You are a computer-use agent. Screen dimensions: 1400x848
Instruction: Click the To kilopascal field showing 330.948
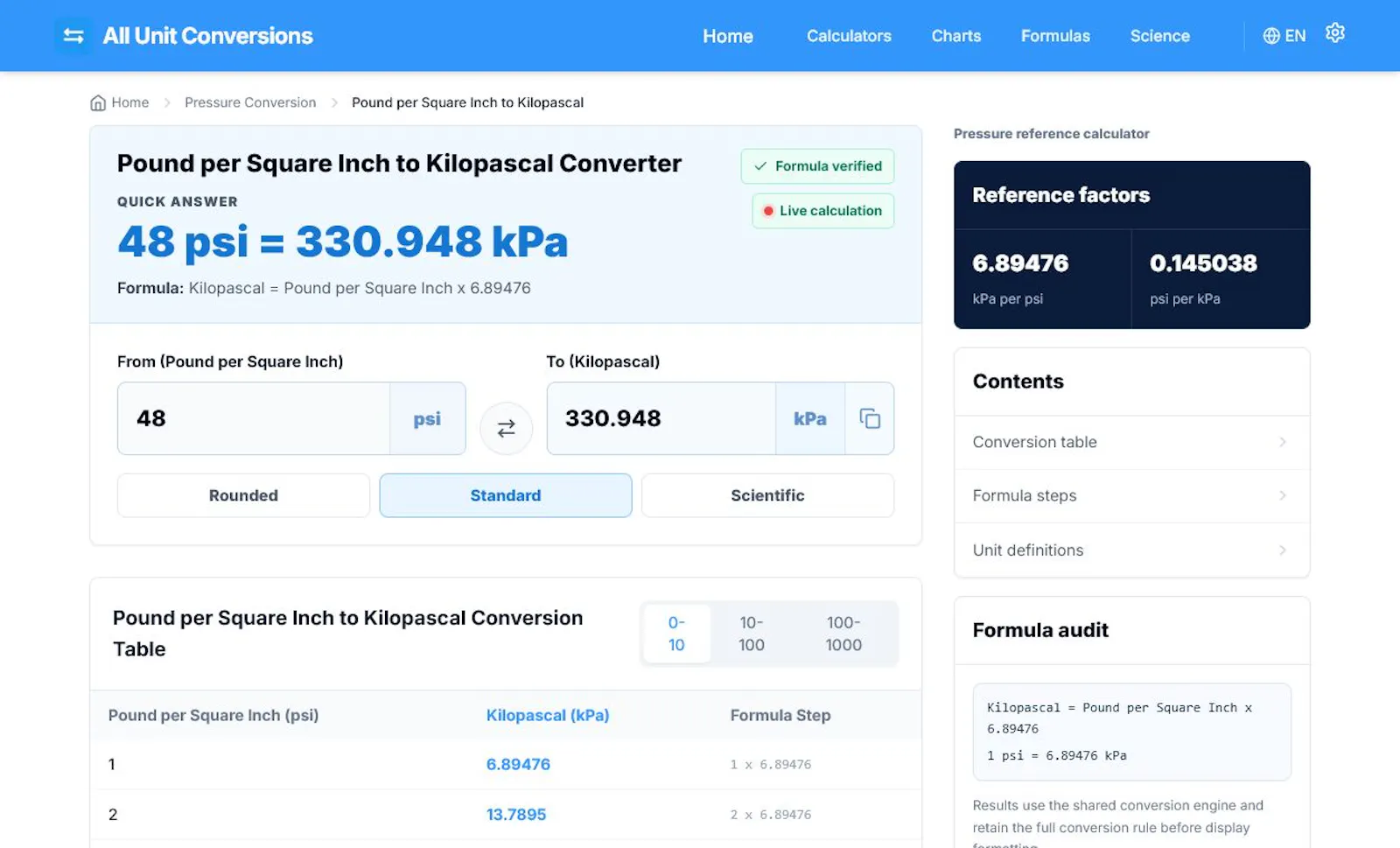point(661,418)
